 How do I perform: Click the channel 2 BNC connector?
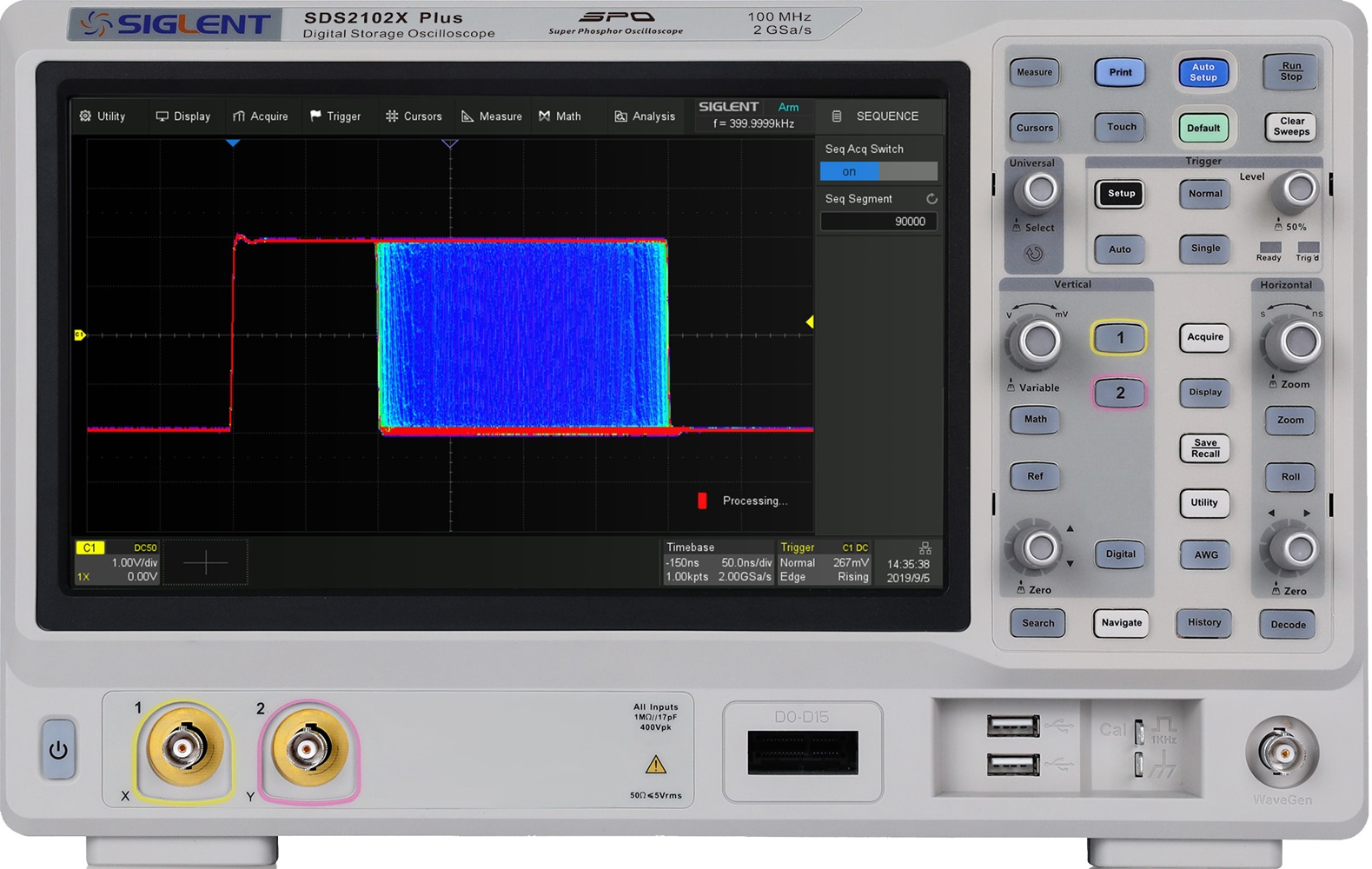[x=308, y=748]
